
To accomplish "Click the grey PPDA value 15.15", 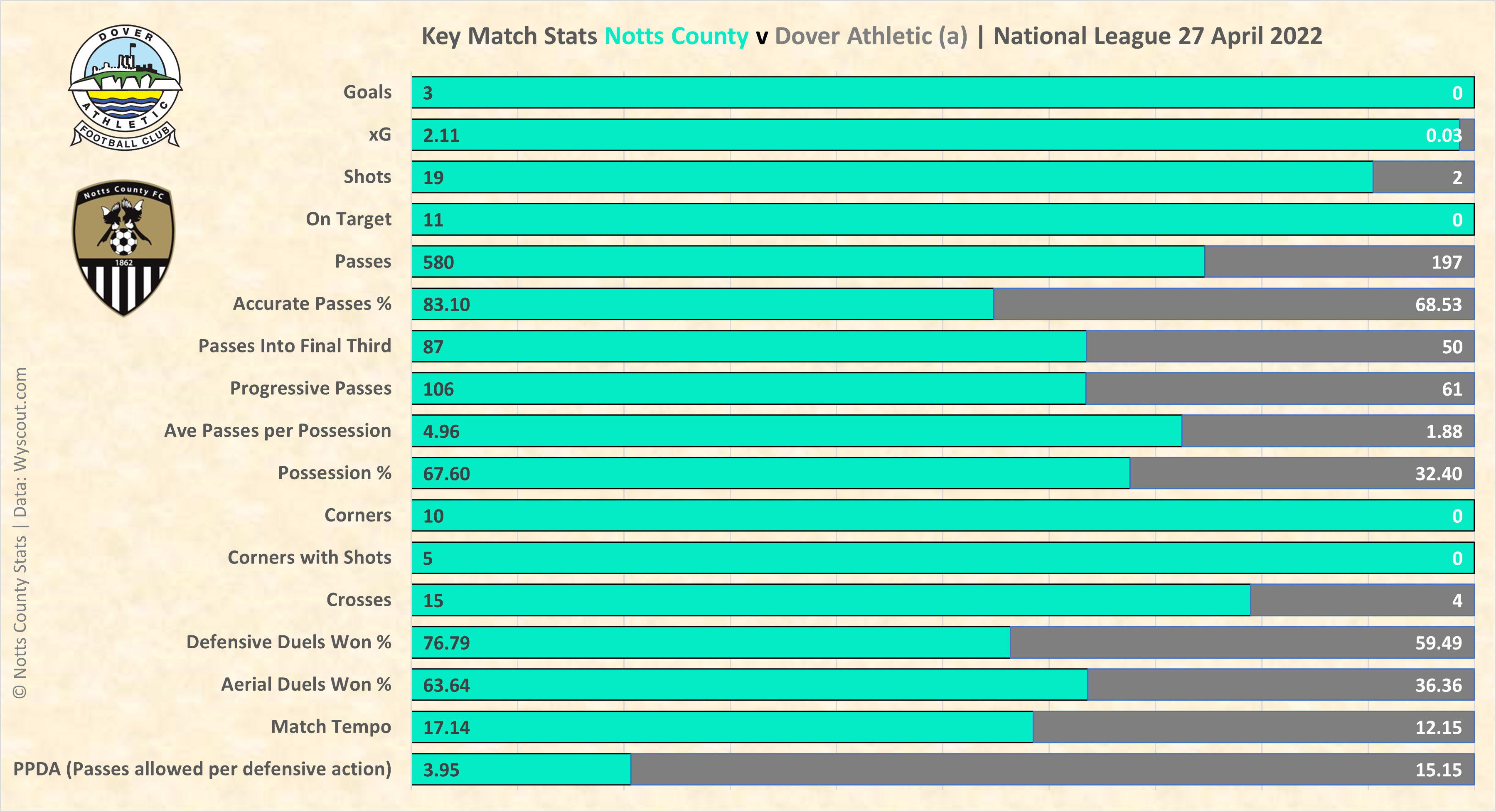I will pos(1438,770).
